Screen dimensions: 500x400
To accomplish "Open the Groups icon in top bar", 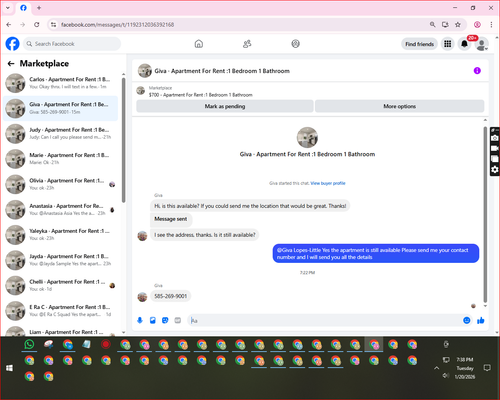I will coord(295,44).
